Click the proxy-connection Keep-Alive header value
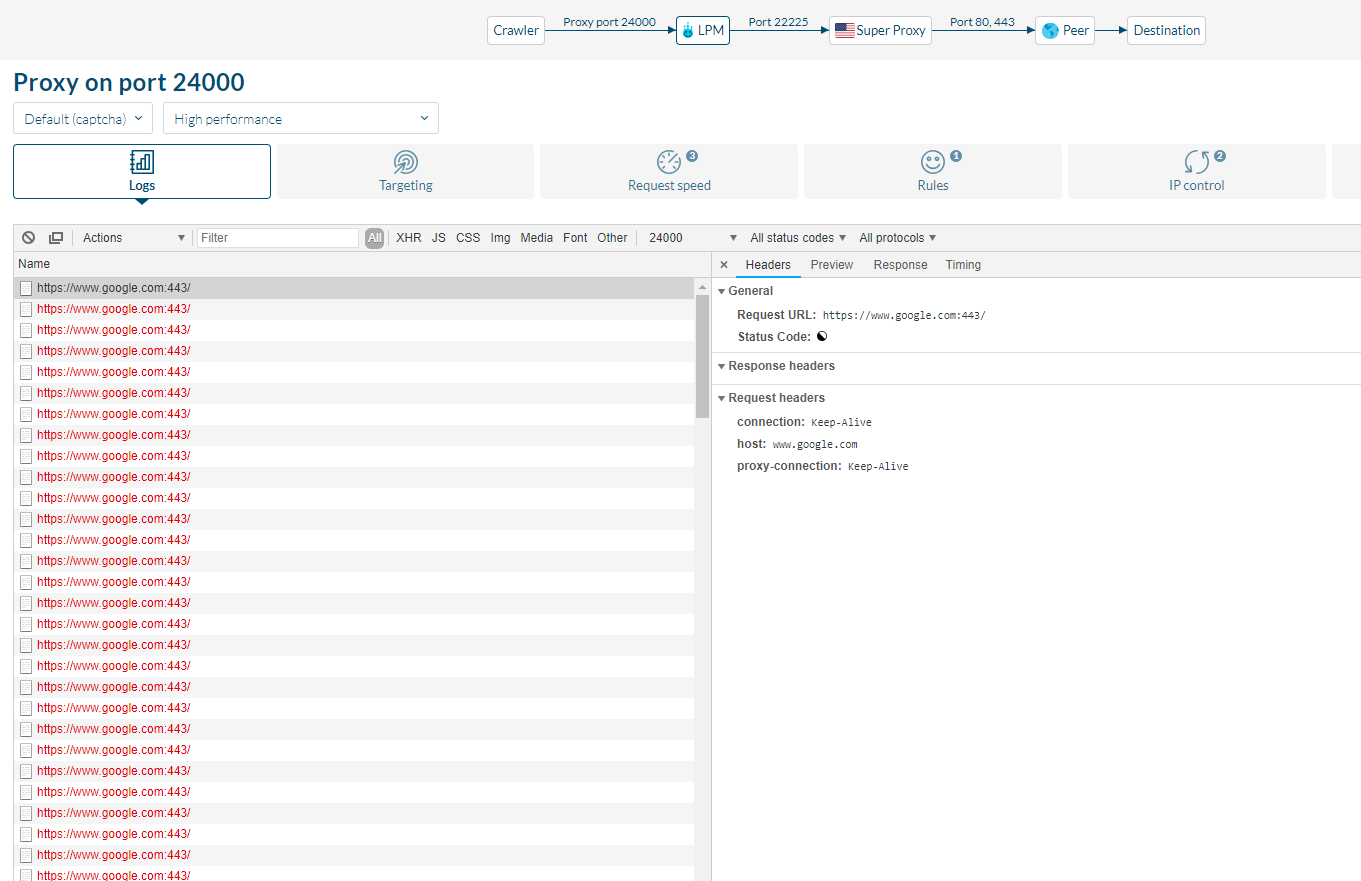Image resolution: width=1361 pixels, height=881 pixels. pos(878,467)
